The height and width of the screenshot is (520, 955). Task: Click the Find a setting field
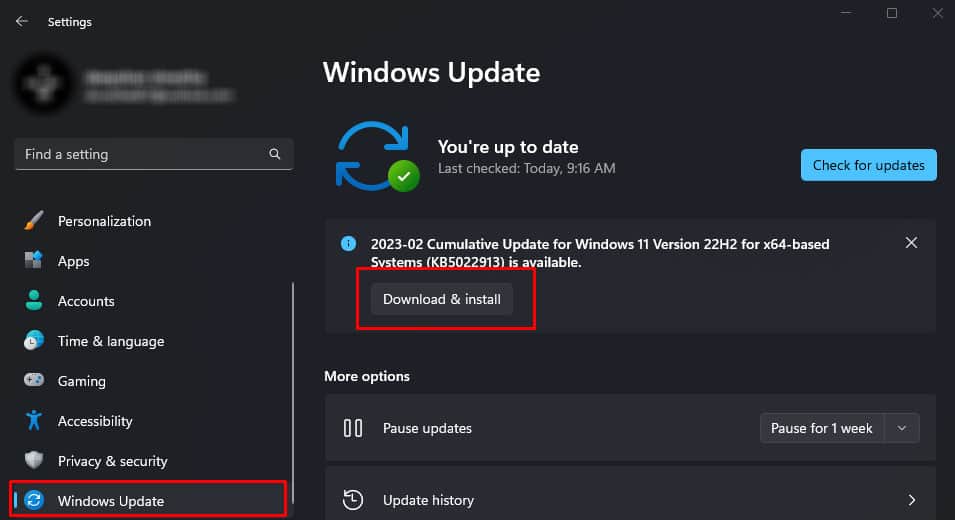point(153,154)
